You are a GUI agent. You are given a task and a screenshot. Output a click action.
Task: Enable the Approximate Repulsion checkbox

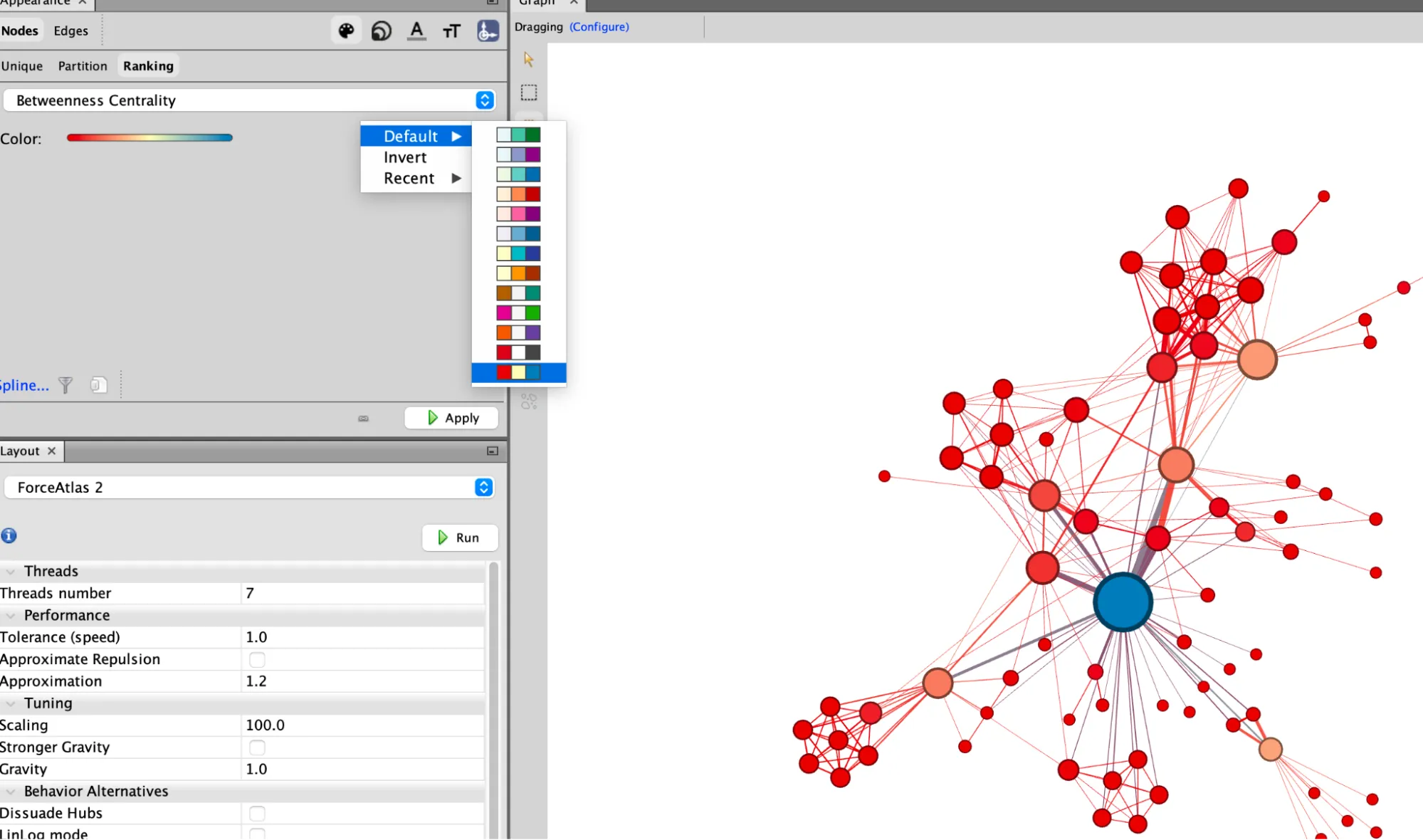(257, 659)
